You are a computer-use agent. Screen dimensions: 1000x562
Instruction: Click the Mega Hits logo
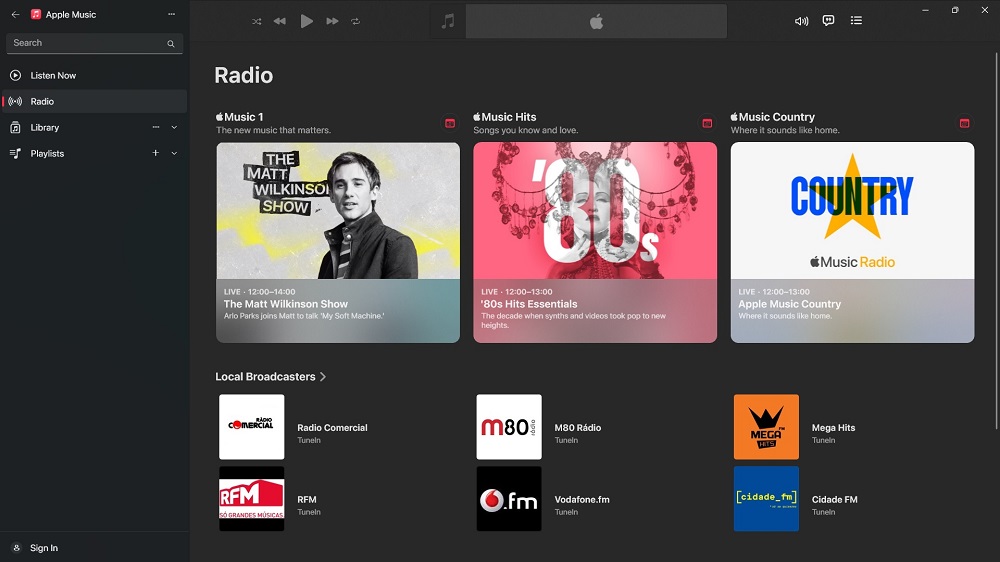pyautogui.click(x=766, y=427)
